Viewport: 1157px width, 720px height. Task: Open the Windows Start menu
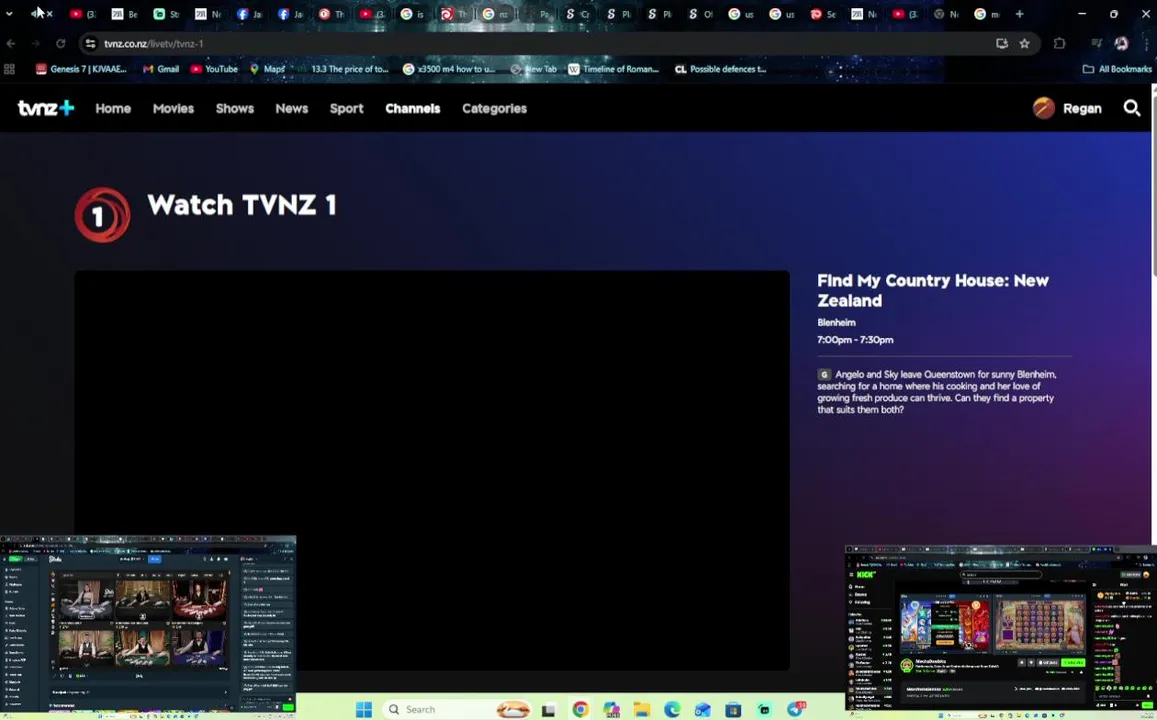(x=364, y=709)
